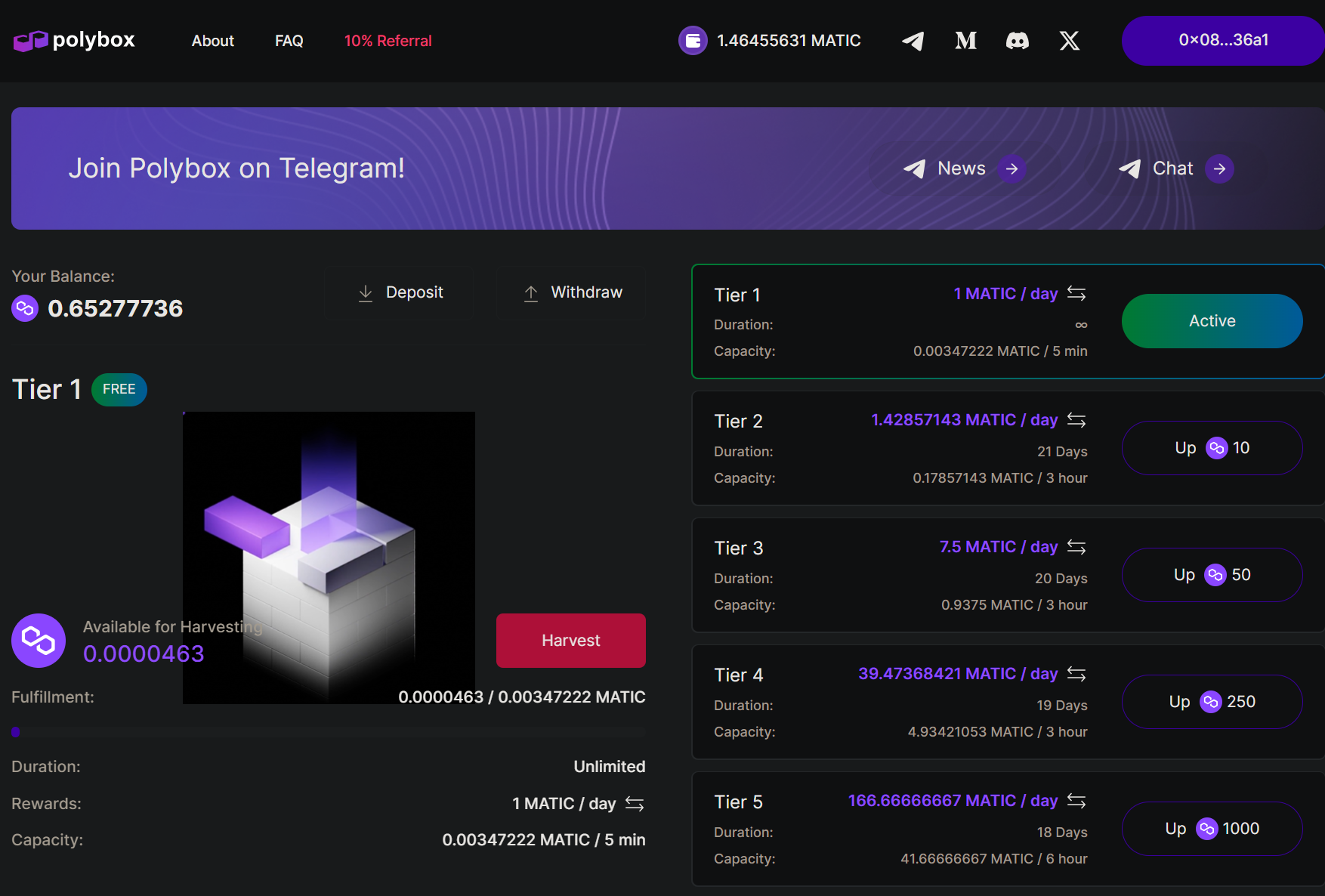Upgrade to Tier 5 for 1000 MATIC
1325x896 pixels.
click(x=1212, y=829)
